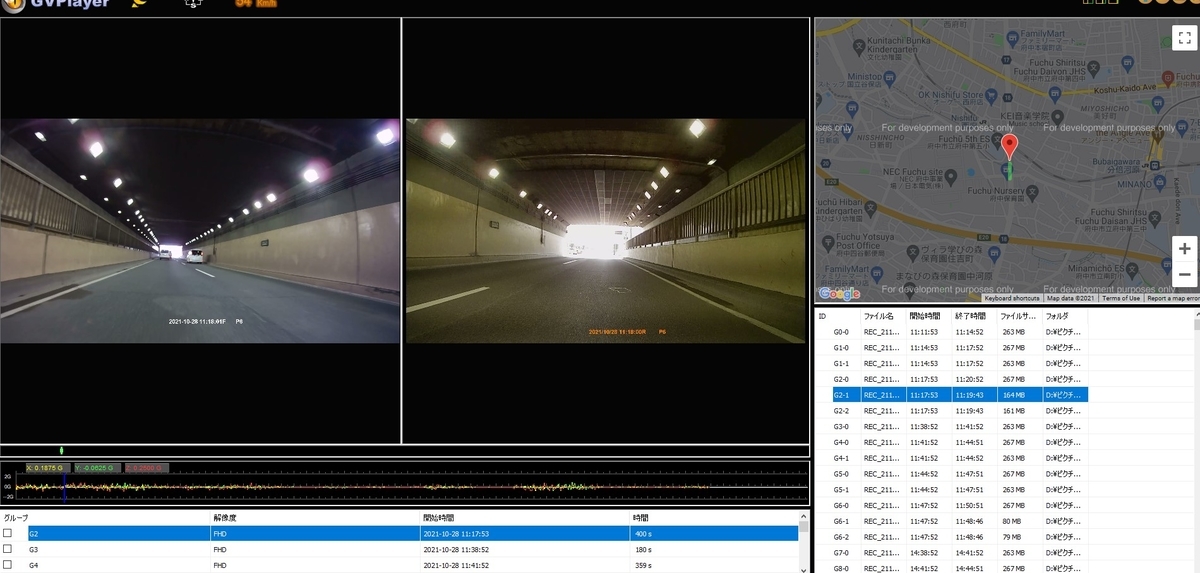This screenshot has width=1200, height=573.
Task: Select file row G6-2 with 79 MB
Action: pyautogui.click(x=952, y=537)
